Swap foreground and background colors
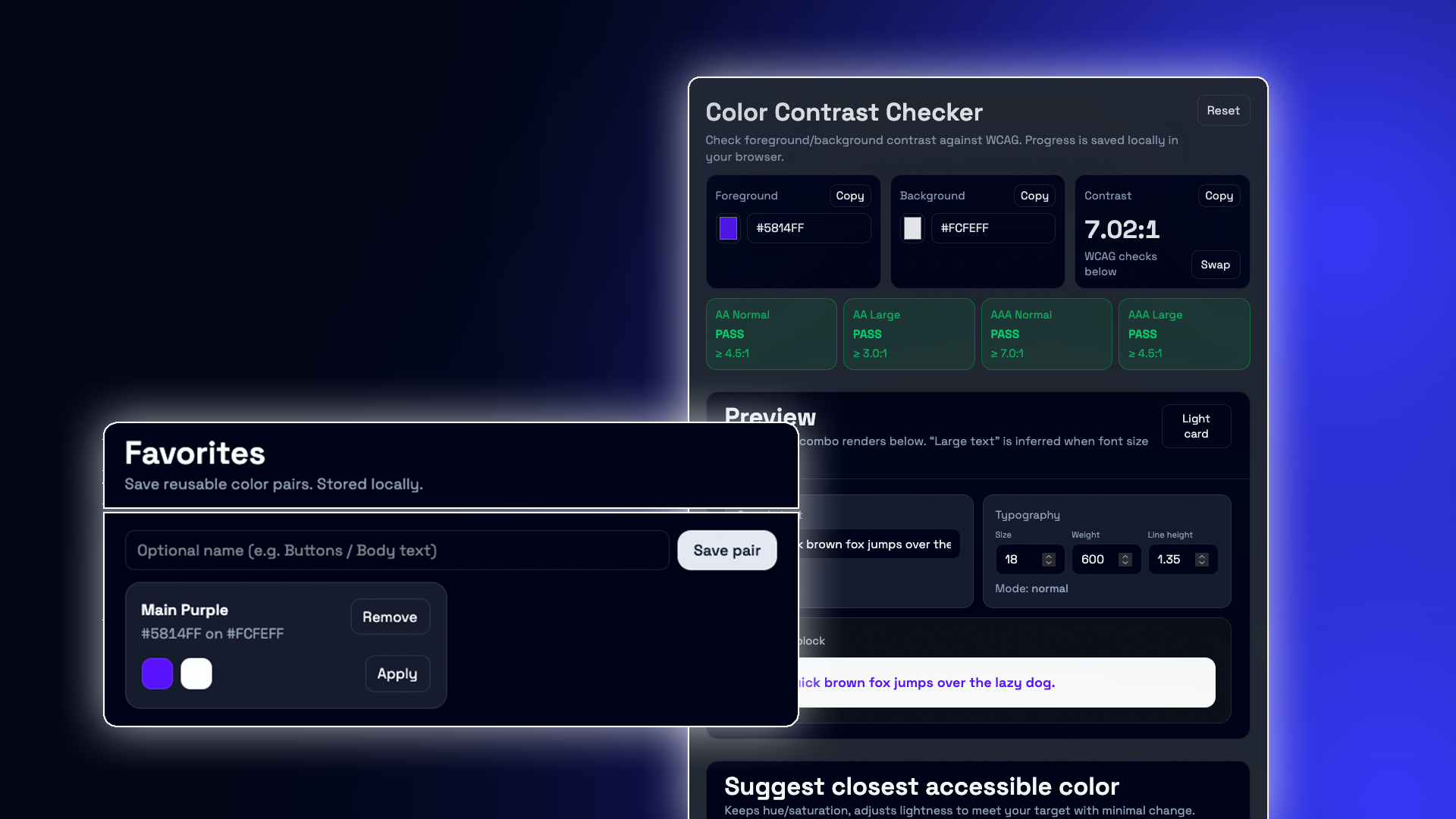The width and height of the screenshot is (1456, 819). (x=1215, y=265)
